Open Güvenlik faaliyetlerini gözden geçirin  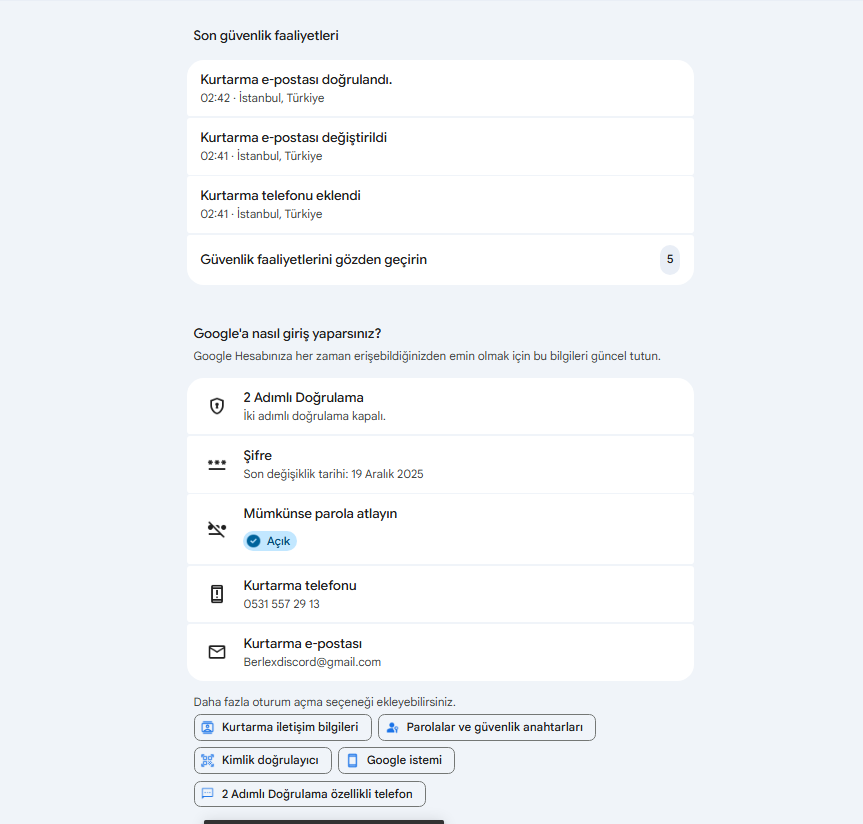point(440,260)
